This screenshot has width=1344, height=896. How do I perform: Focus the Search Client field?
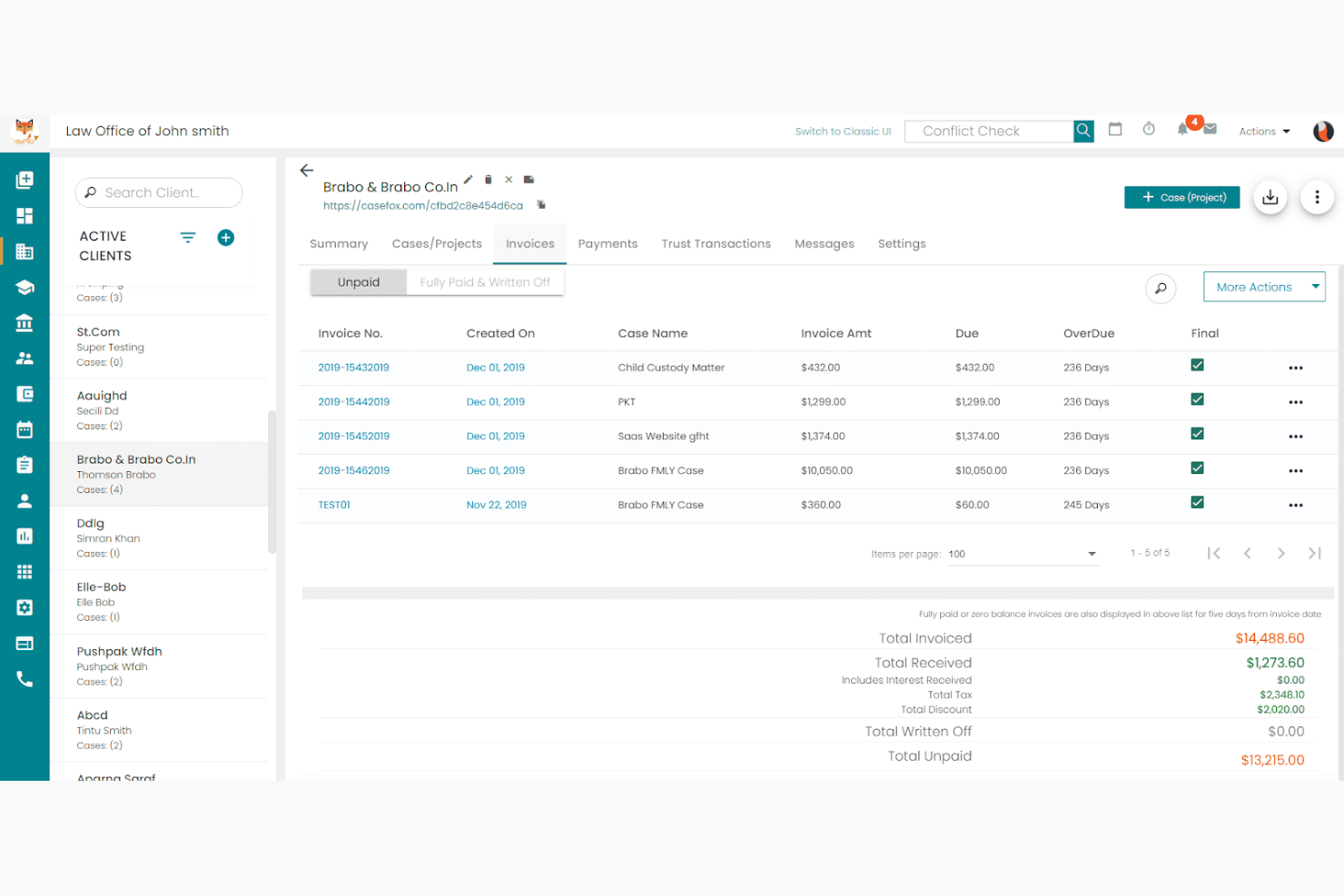click(159, 192)
